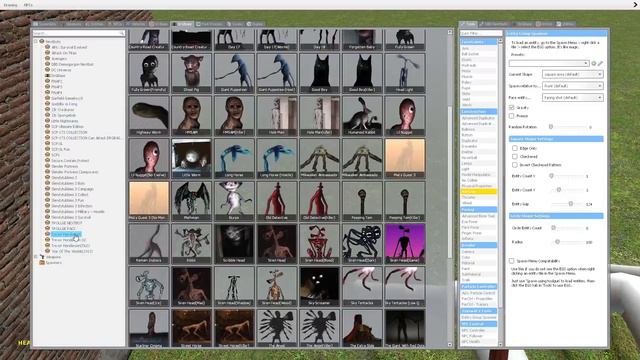Collapse the Nextbots tree node
The width and height of the screenshot is (640, 360).
[36, 41]
